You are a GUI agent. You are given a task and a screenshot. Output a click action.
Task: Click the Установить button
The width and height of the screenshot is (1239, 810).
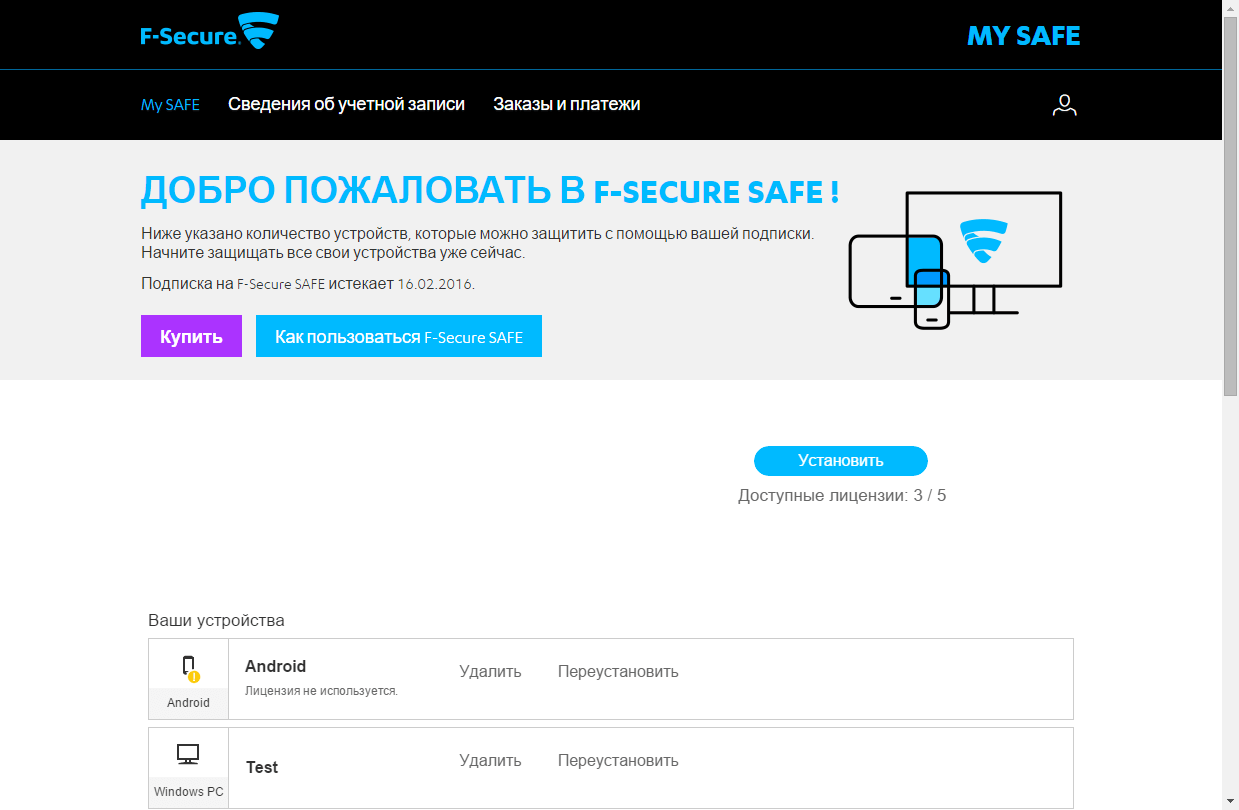840,461
